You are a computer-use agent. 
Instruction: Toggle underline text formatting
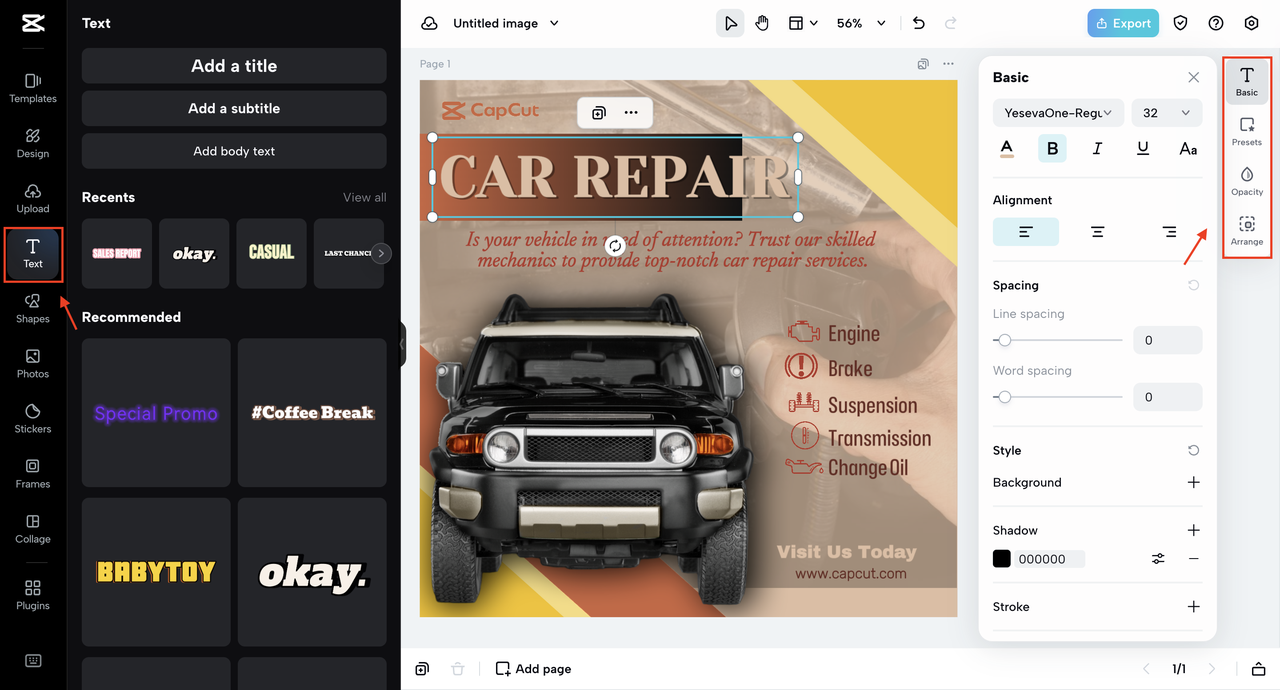click(x=1143, y=148)
